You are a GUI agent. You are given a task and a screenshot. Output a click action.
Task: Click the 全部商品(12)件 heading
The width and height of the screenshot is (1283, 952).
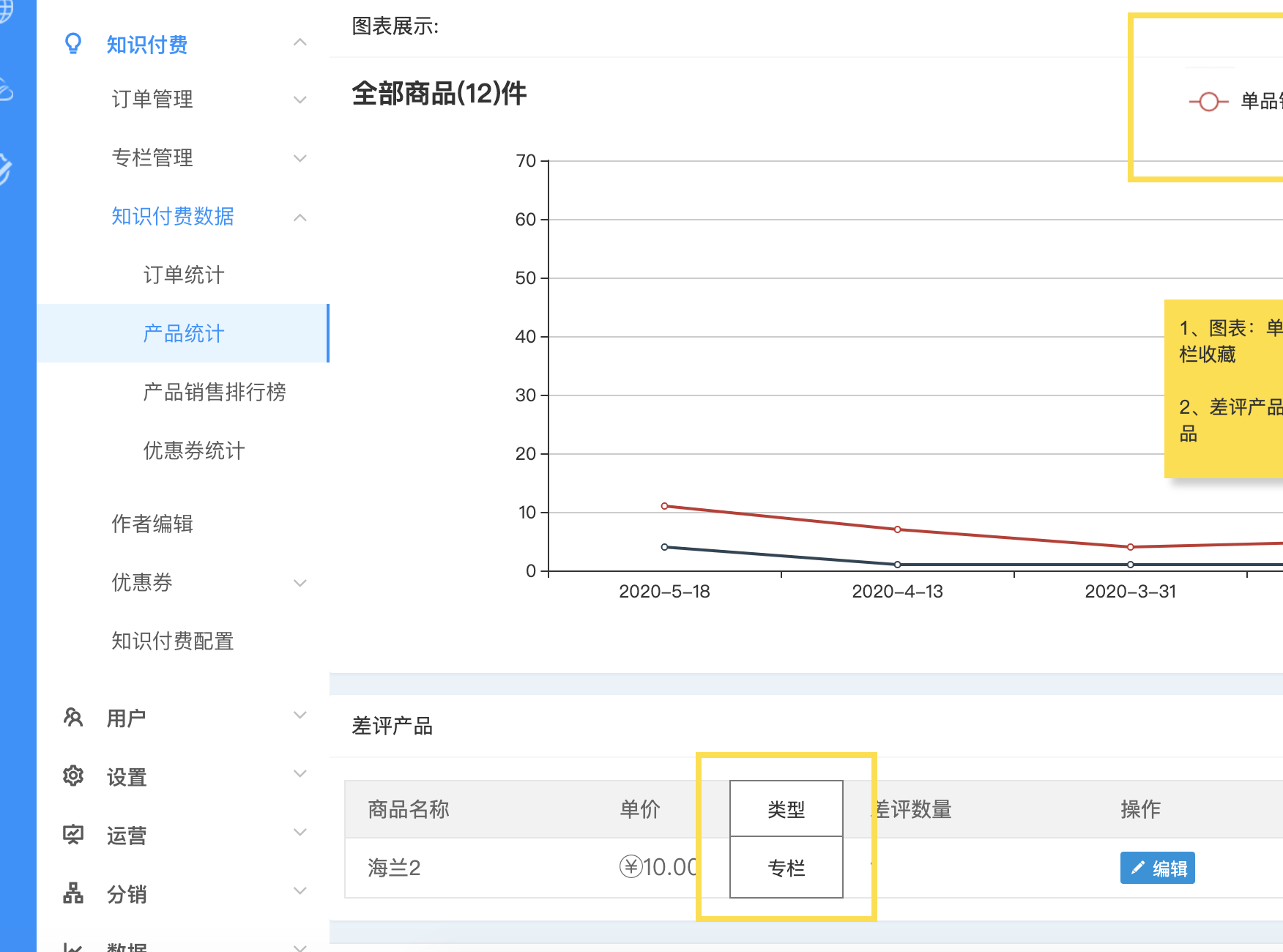[x=439, y=94]
